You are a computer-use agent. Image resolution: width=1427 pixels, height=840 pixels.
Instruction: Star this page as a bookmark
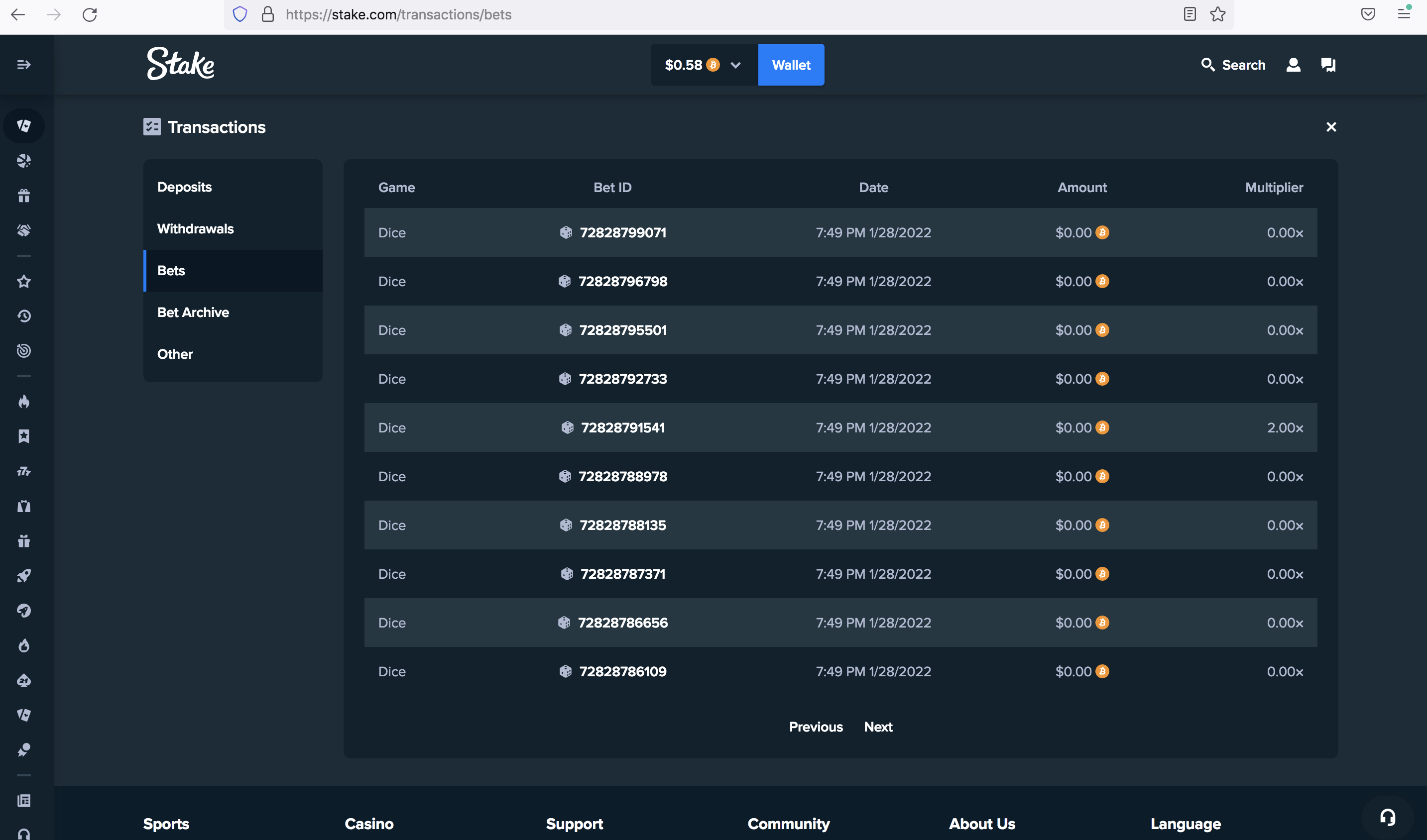(1217, 15)
